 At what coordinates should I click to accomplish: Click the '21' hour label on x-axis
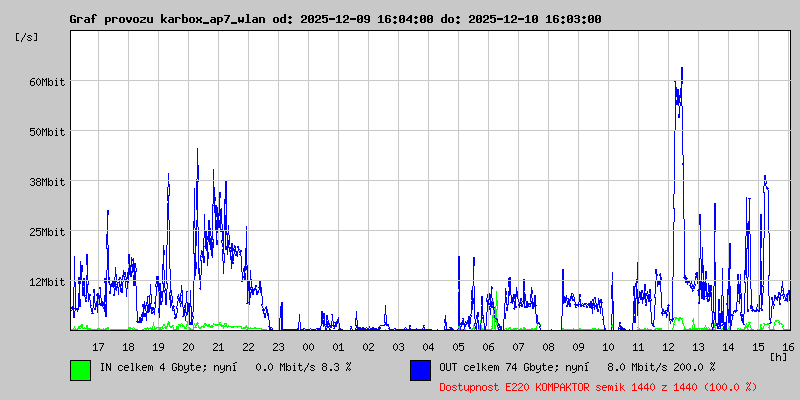coord(218,347)
